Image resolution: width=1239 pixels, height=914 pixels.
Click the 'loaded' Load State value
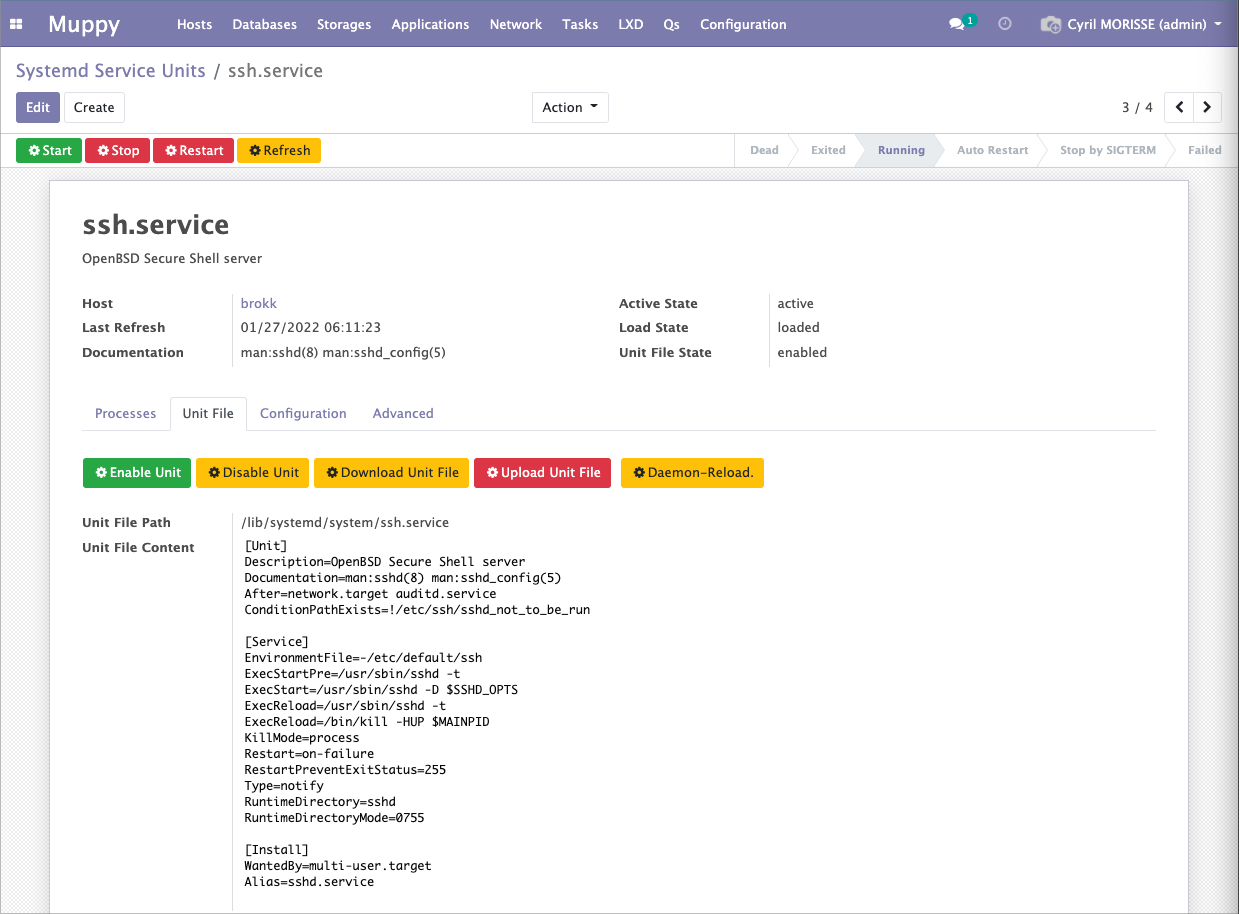click(x=799, y=327)
